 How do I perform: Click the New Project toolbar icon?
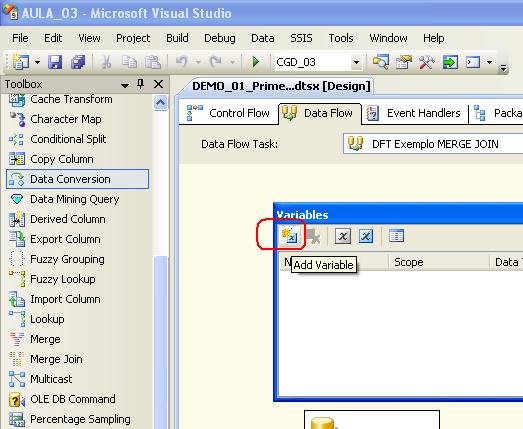point(21,62)
